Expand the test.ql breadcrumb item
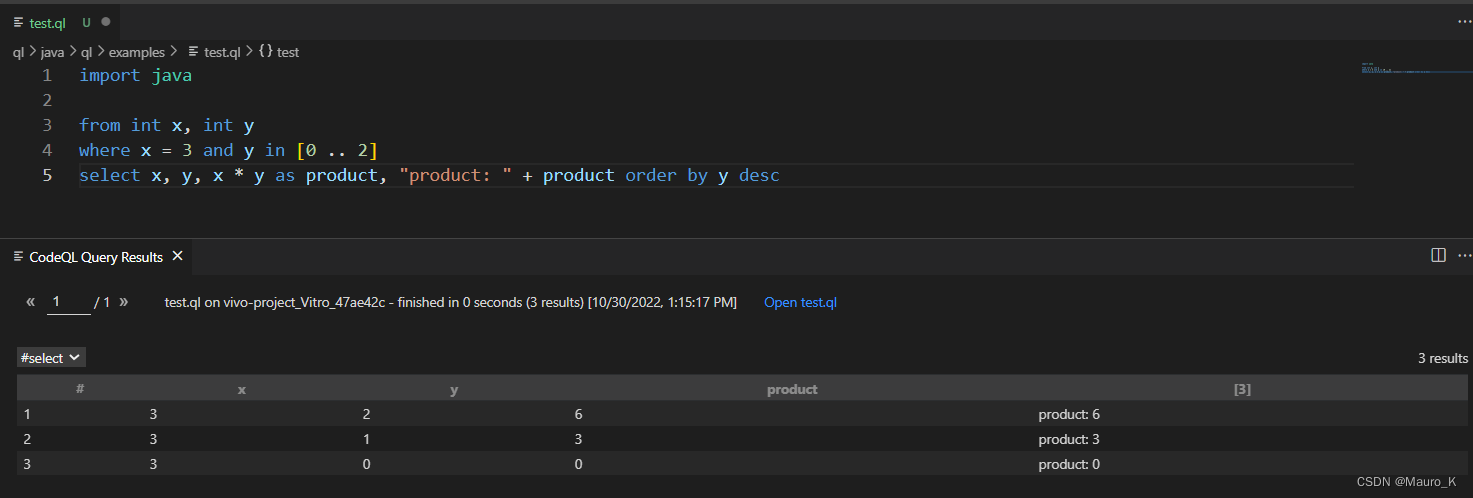Viewport: 1473px width, 498px height. tap(214, 52)
